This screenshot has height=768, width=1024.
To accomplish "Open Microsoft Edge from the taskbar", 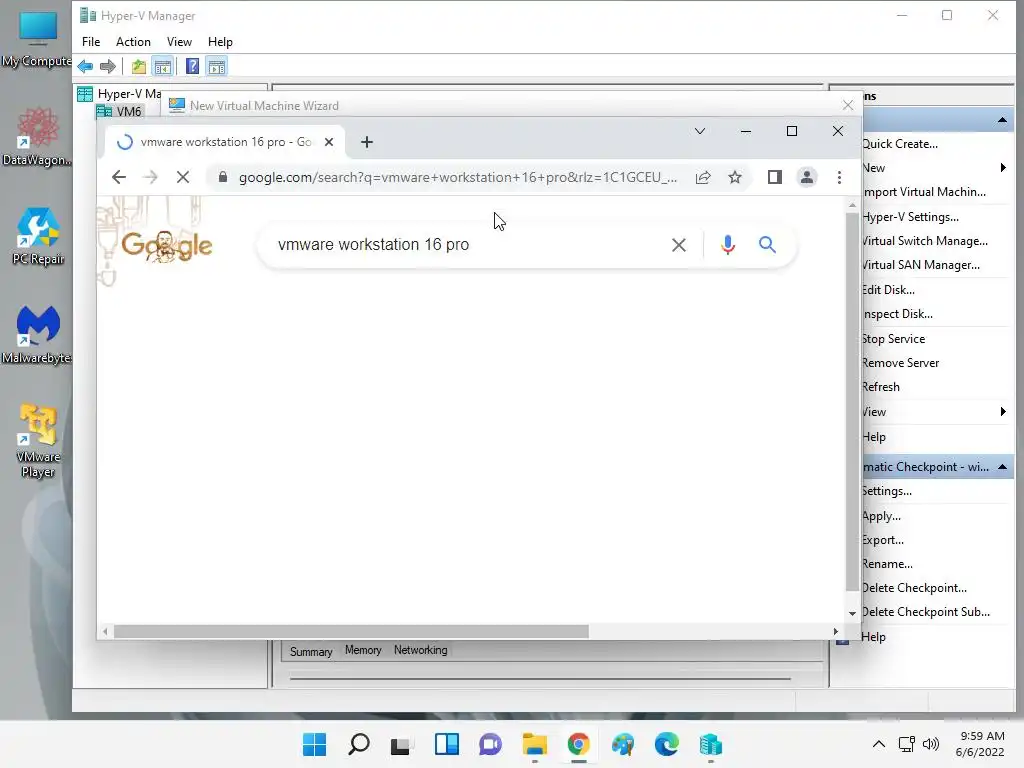I will click(666, 744).
